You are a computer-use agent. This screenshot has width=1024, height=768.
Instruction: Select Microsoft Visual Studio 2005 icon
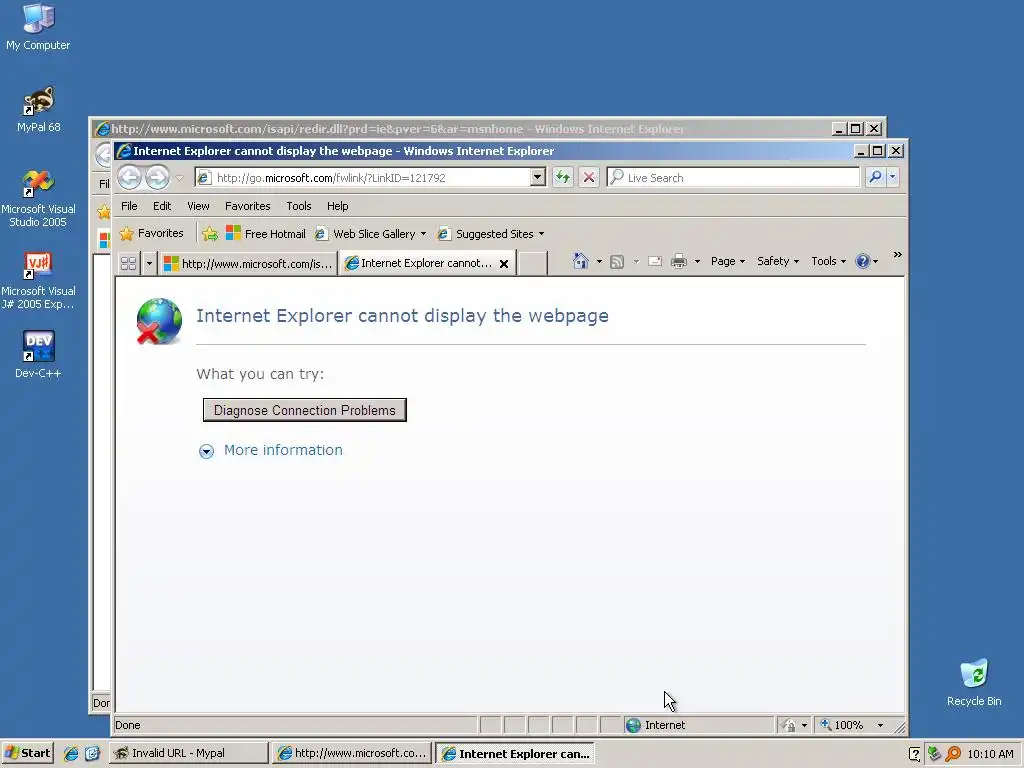[38, 198]
